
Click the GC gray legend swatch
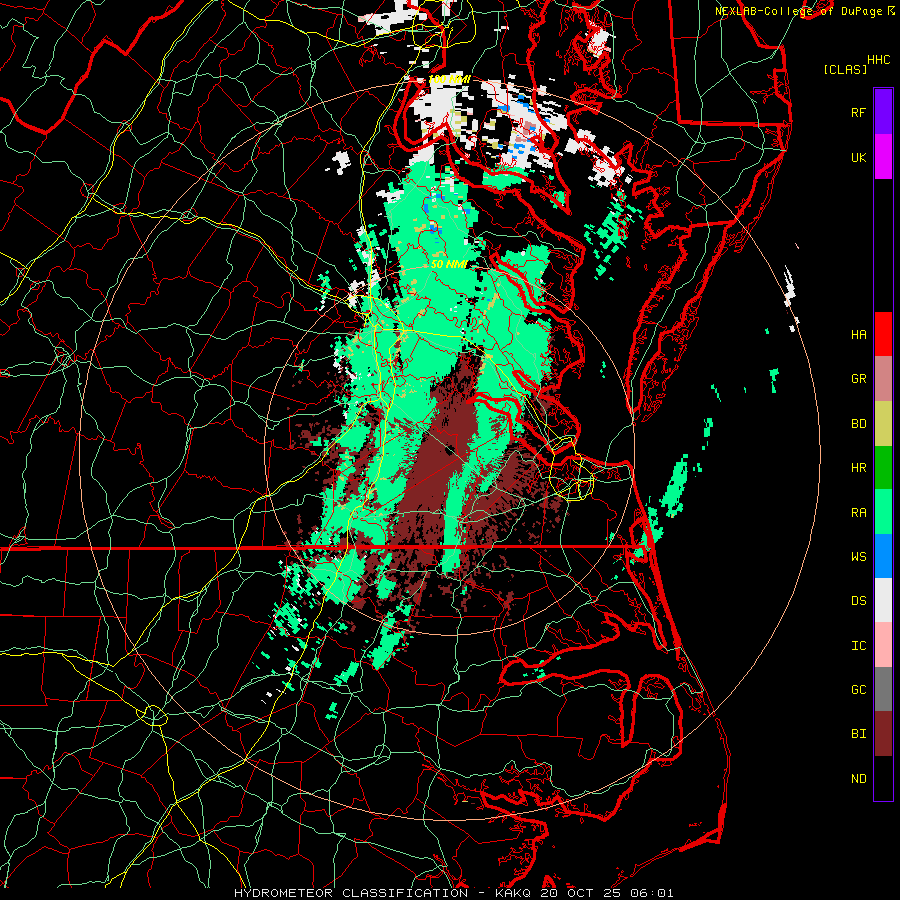coord(883,689)
